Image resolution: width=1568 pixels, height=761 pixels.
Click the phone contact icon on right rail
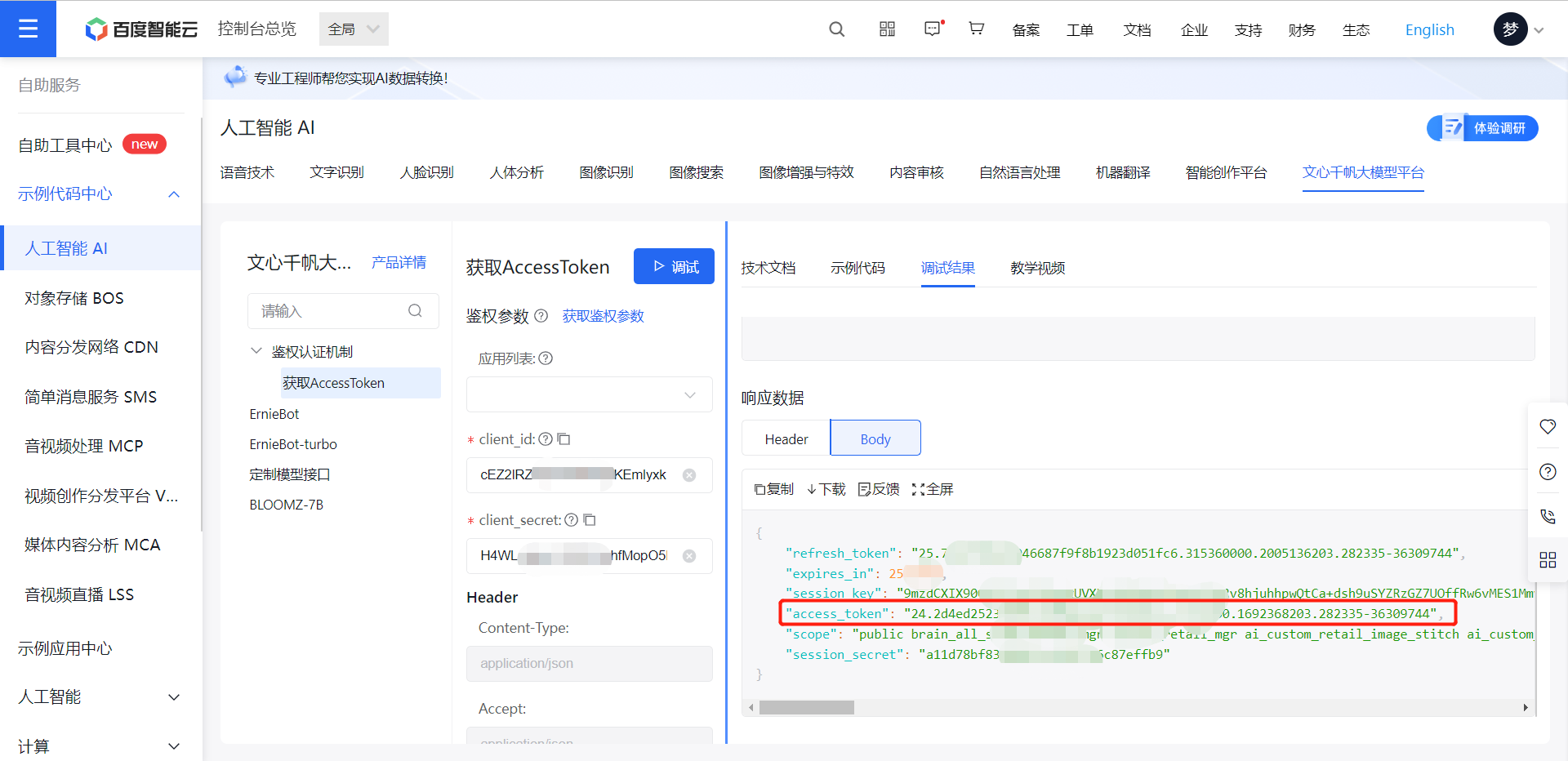(1548, 516)
